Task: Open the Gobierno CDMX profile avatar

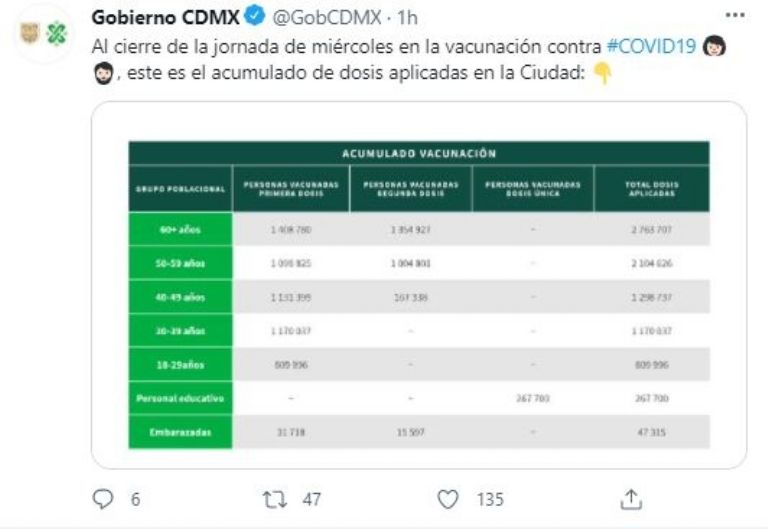Action: click(43, 33)
